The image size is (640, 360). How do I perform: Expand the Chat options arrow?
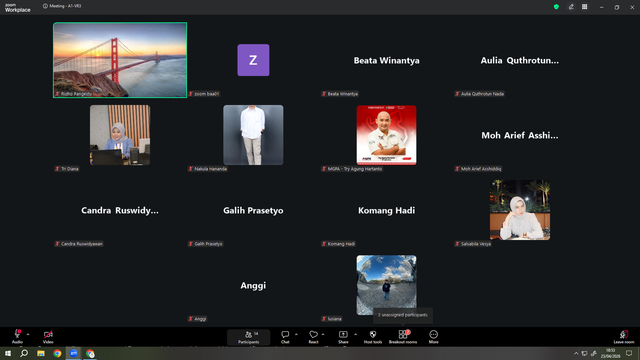coord(296,335)
